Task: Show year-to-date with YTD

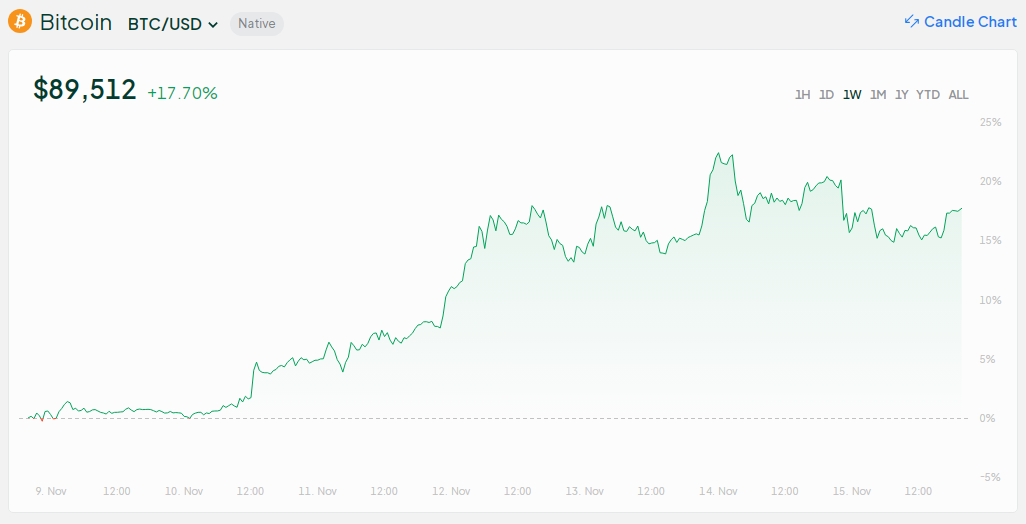Action: click(x=928, y=95)
